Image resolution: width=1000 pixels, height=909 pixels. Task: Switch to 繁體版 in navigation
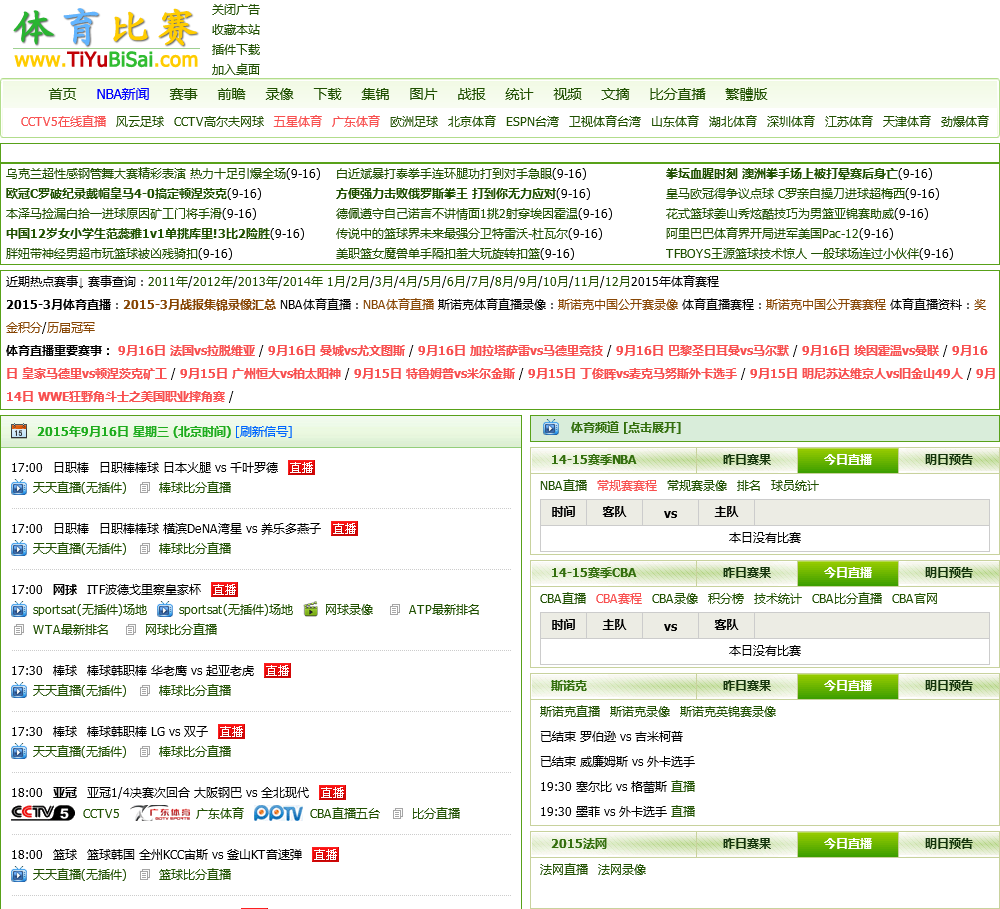click(746, 94)
